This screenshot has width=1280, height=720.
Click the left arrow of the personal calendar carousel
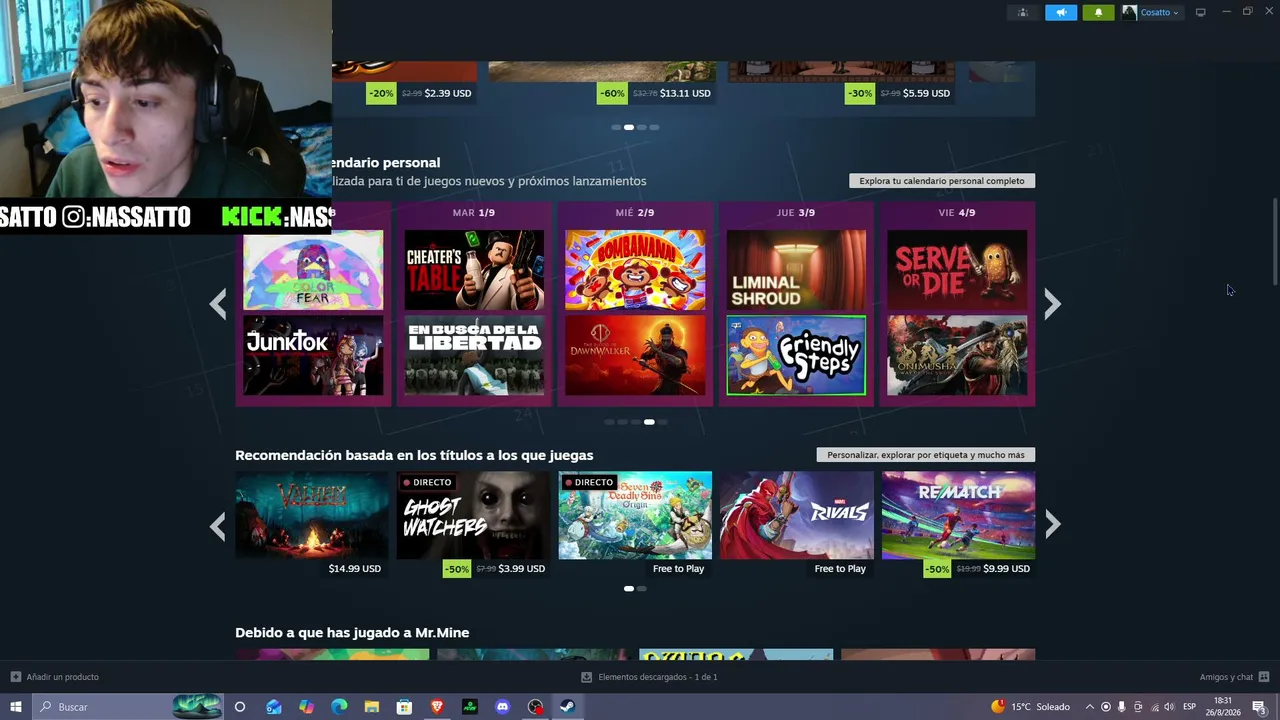(x=218, y=304)
